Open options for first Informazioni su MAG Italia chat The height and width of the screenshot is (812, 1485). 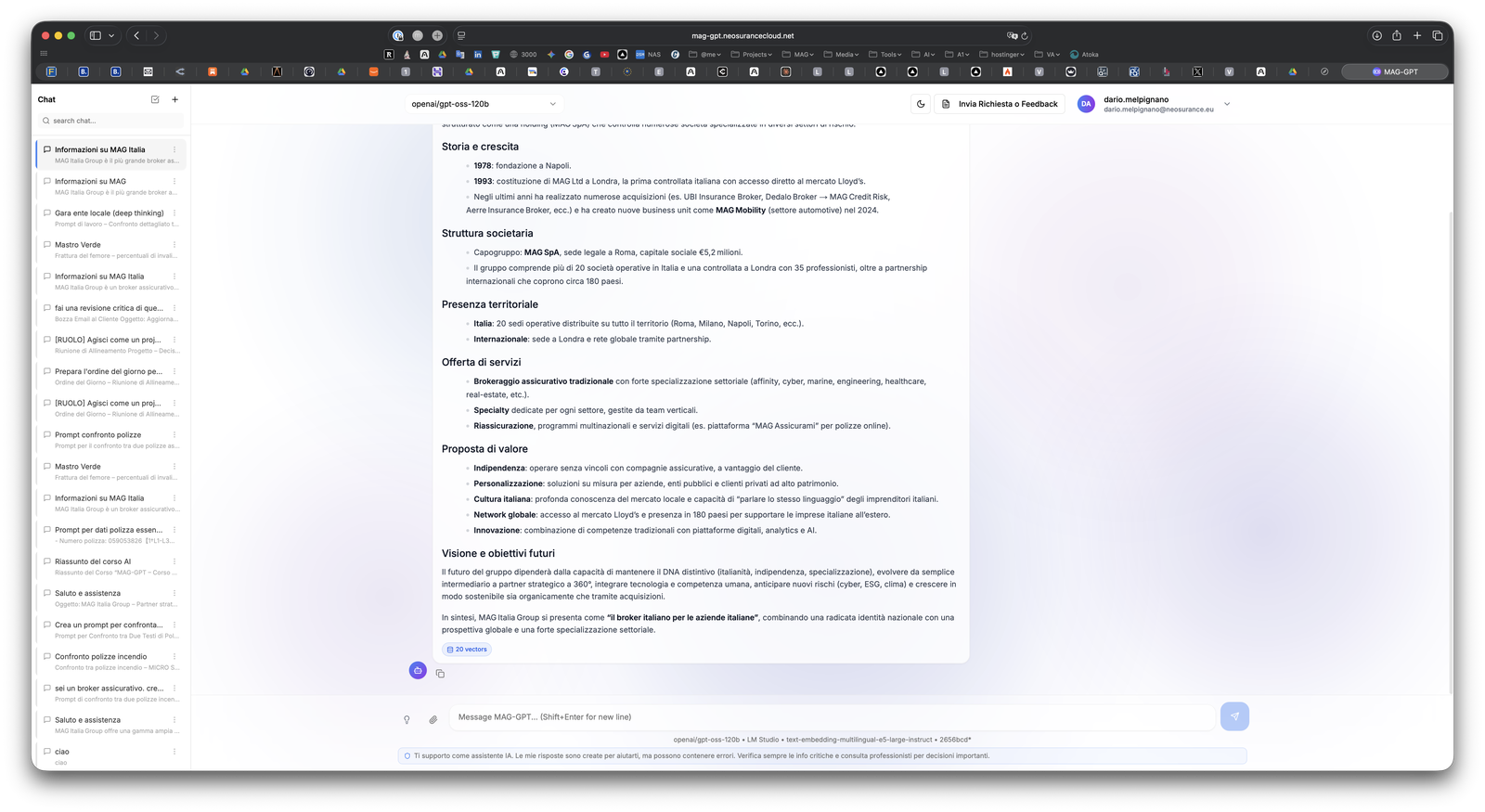174,149
